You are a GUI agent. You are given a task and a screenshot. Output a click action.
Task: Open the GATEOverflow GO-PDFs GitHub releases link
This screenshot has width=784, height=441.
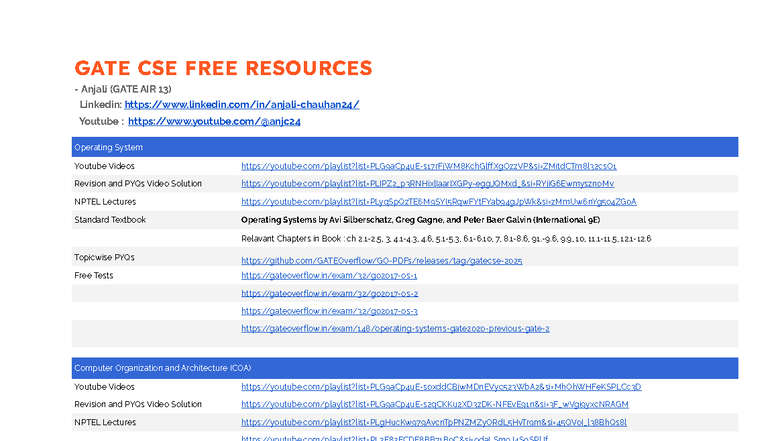(382, 260)
